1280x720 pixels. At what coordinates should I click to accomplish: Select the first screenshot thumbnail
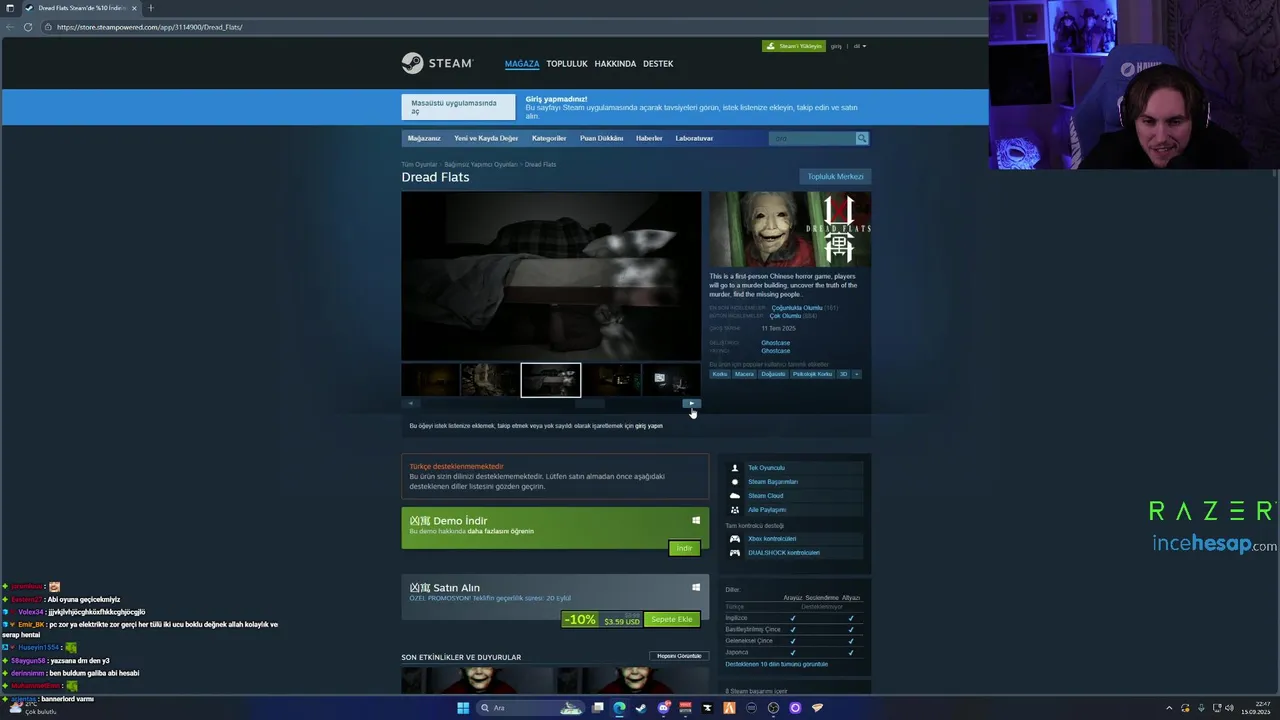click(x=430, y=380)
